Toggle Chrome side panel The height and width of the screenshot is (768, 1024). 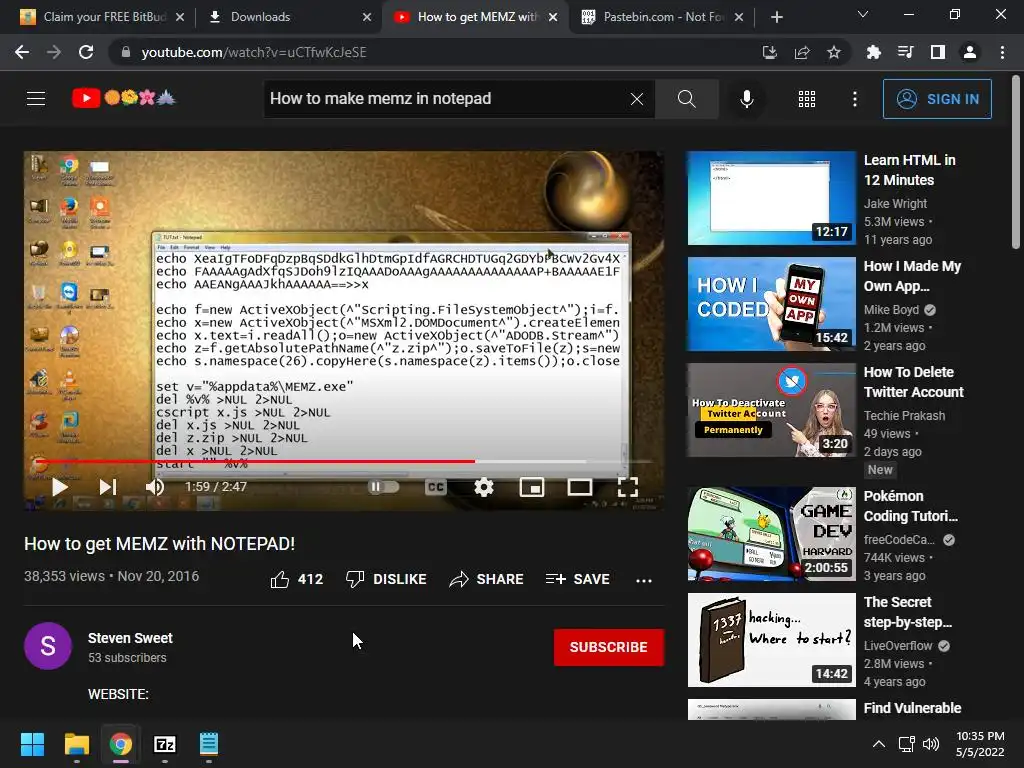coord(938,52)
